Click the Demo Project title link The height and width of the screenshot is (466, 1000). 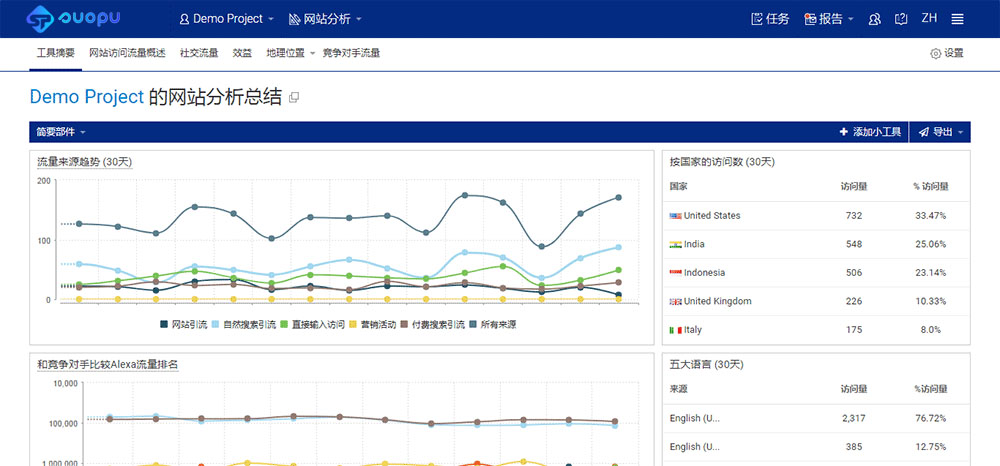87,97
